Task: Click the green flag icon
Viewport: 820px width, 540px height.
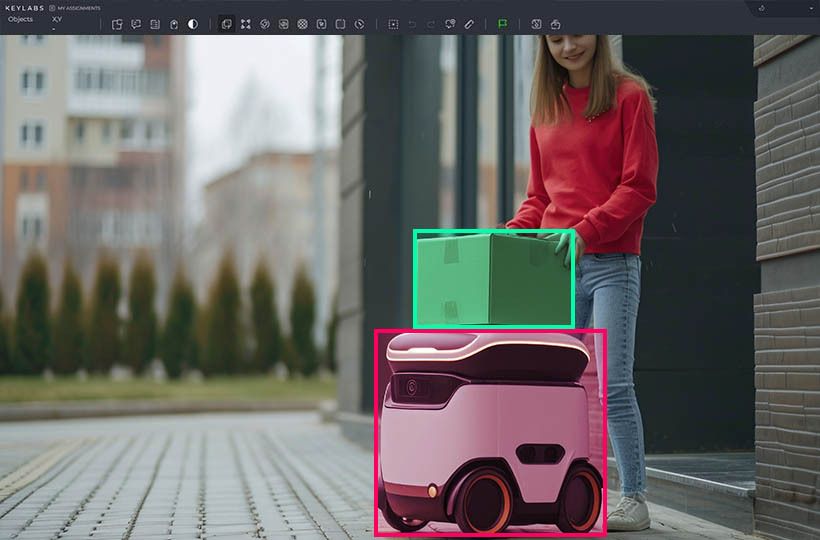Action: click(503, 24)
